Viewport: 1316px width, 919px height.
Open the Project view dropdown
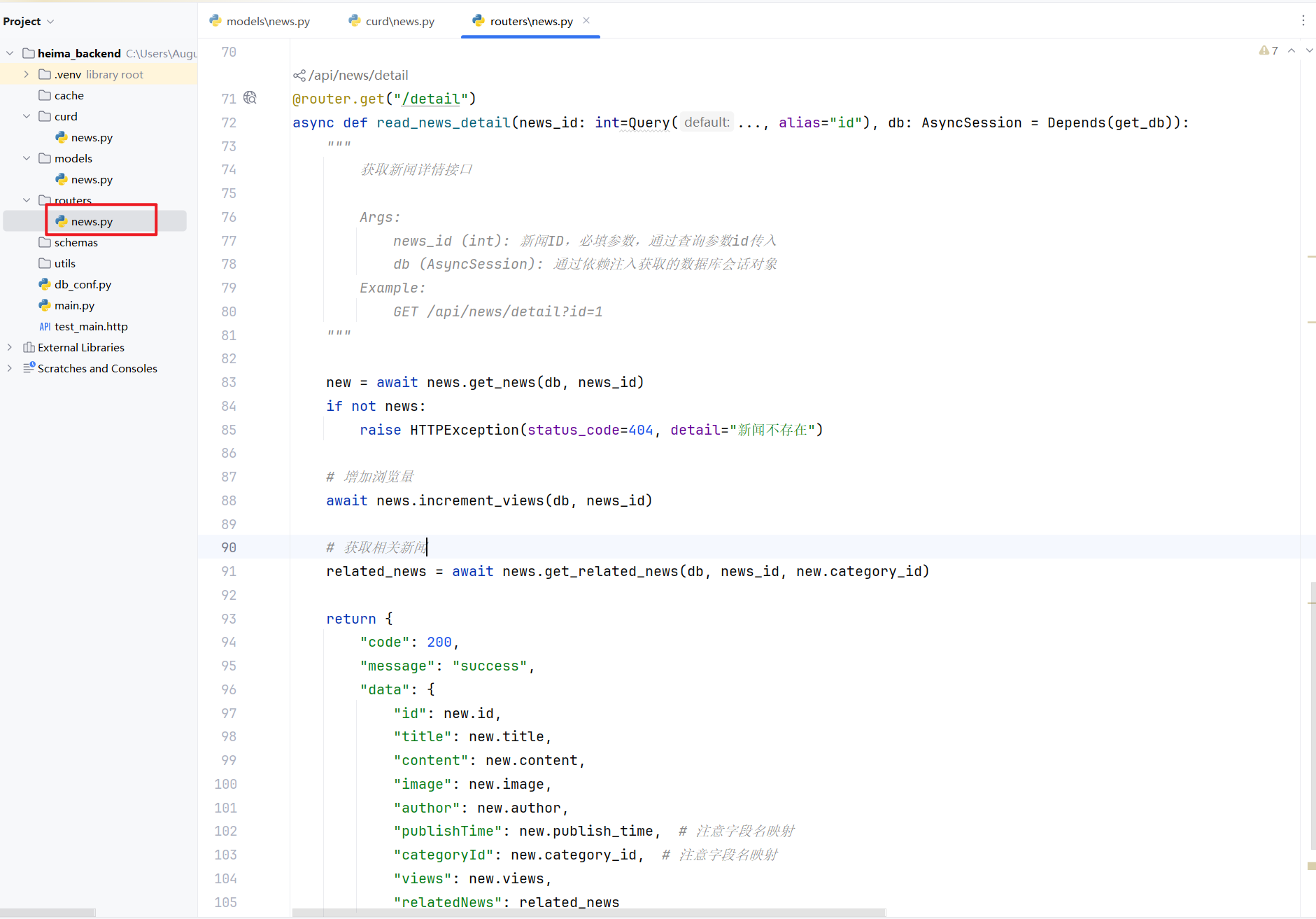point(29,22)
